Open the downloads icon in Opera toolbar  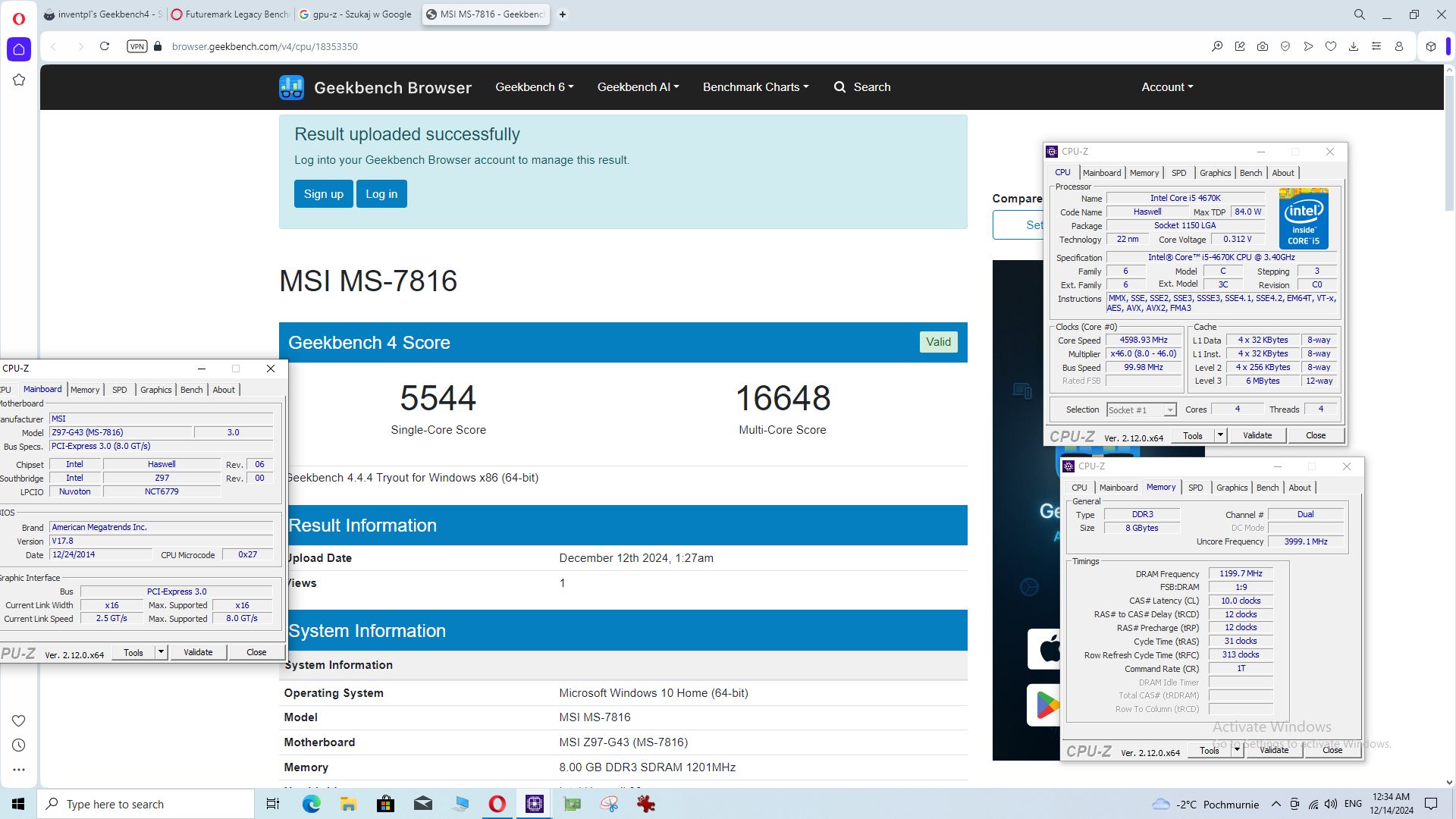click(x=1354, y=46)
